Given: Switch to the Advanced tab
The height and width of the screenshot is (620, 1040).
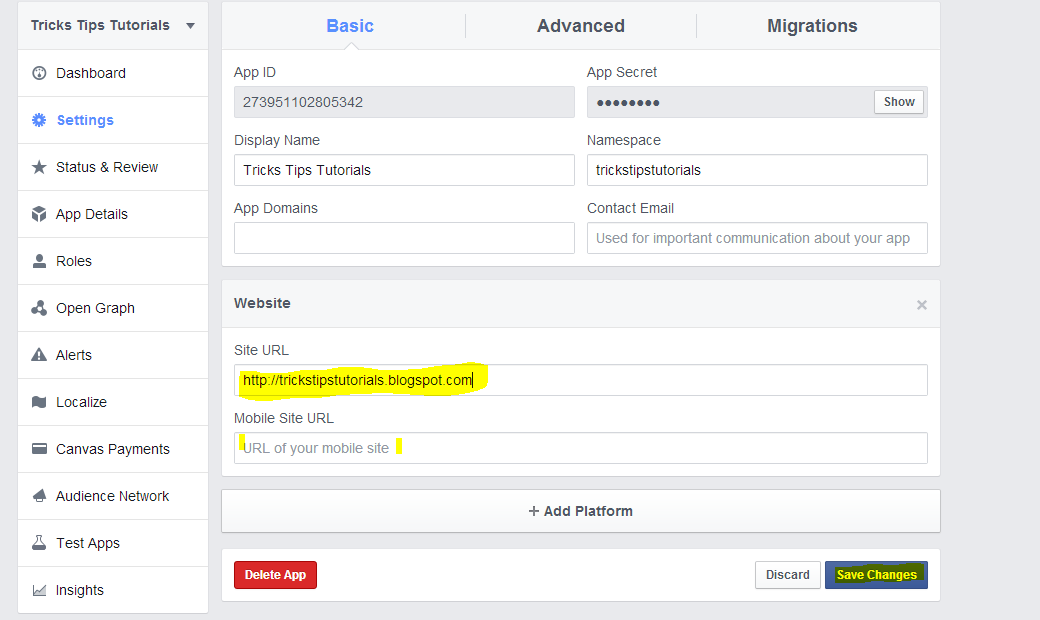Looking at the screenshot, I should tap(580, 26).
